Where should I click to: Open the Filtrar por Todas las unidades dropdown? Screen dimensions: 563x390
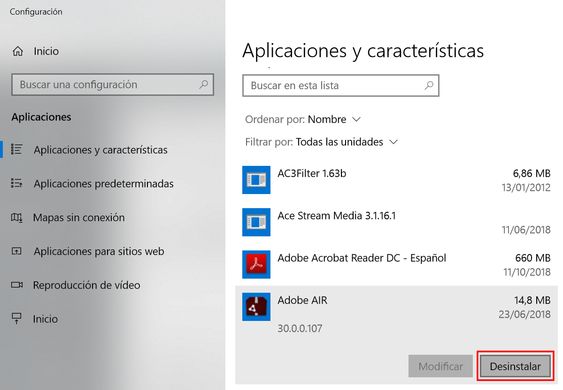click(321, 142)
